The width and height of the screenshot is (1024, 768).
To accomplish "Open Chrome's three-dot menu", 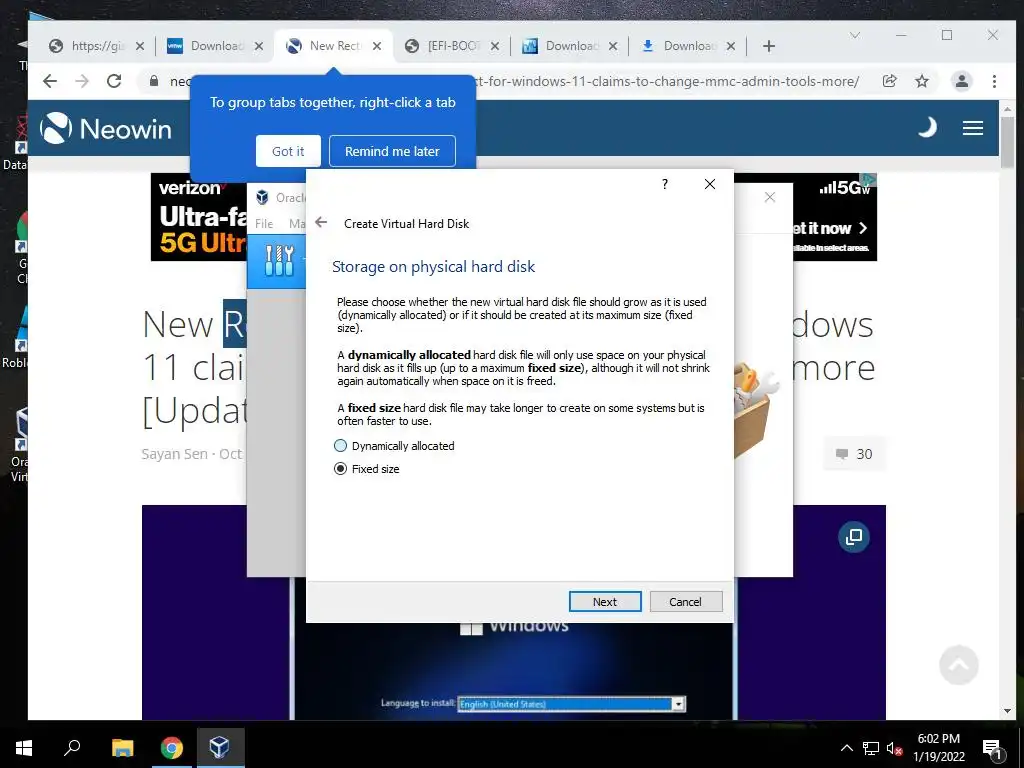I will [994, 81].
